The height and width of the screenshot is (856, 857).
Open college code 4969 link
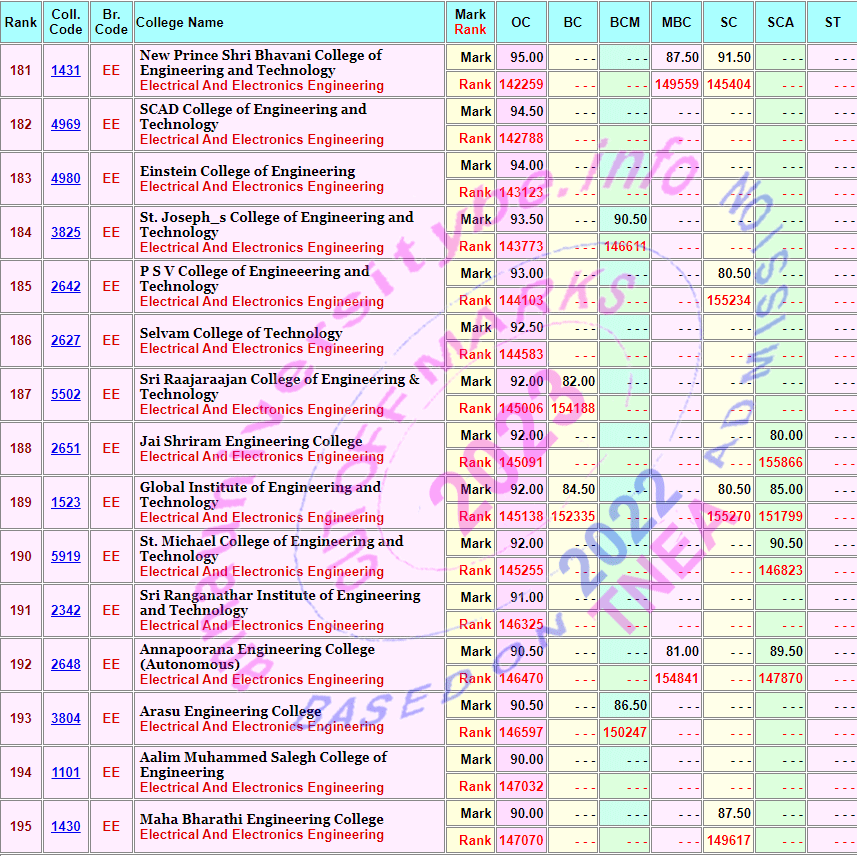click(66, 125)
